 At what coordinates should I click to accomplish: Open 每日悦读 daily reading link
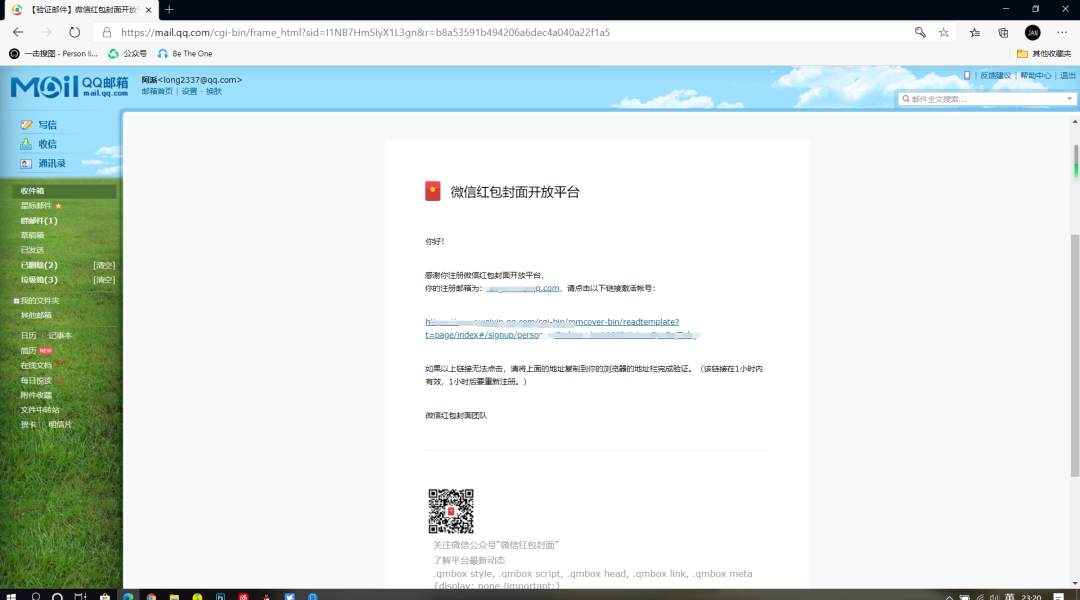click(x=36, y=380)
